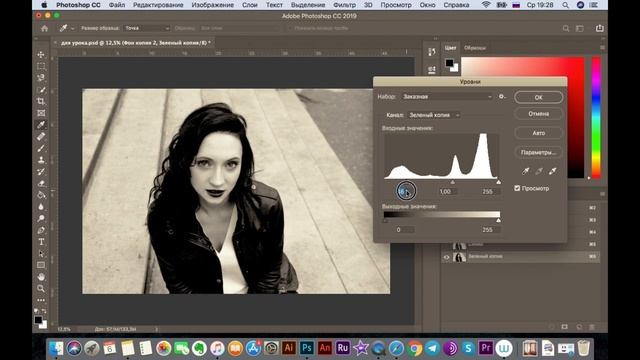
Task: Hide the Зеленый копия channel eye
Action: (x=447, y=257)
